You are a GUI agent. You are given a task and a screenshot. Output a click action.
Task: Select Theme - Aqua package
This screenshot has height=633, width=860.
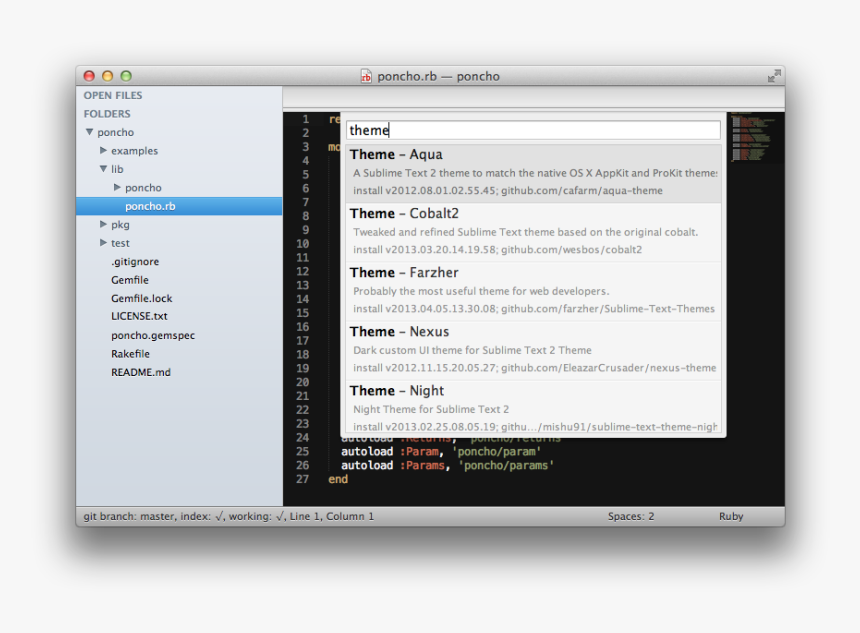(533, 173)
